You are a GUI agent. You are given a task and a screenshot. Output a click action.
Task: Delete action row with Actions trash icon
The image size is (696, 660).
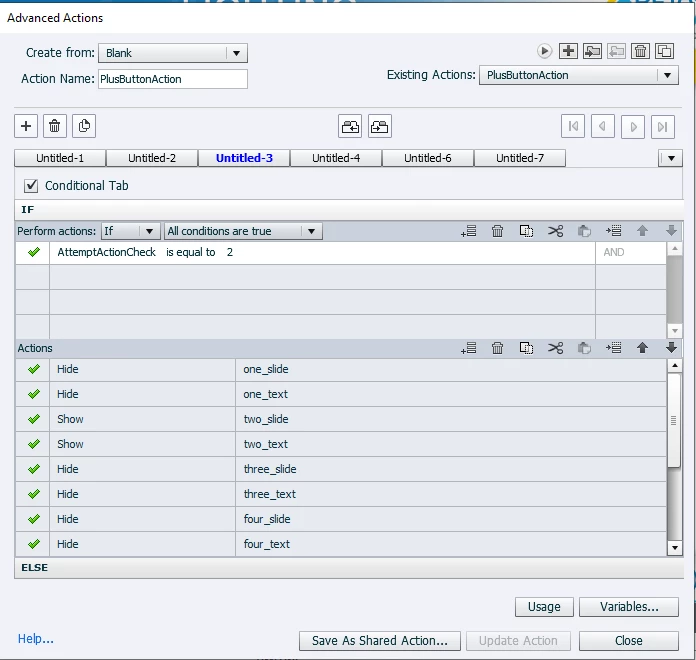point(498,348)
